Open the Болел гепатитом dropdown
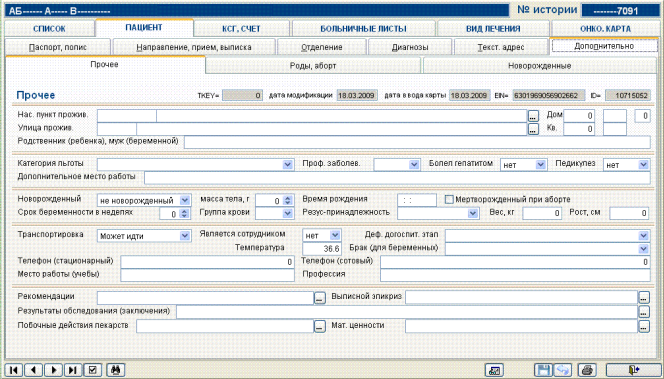Image resolution: width=664 pixels, height=379 pixels. coord(540,165)
